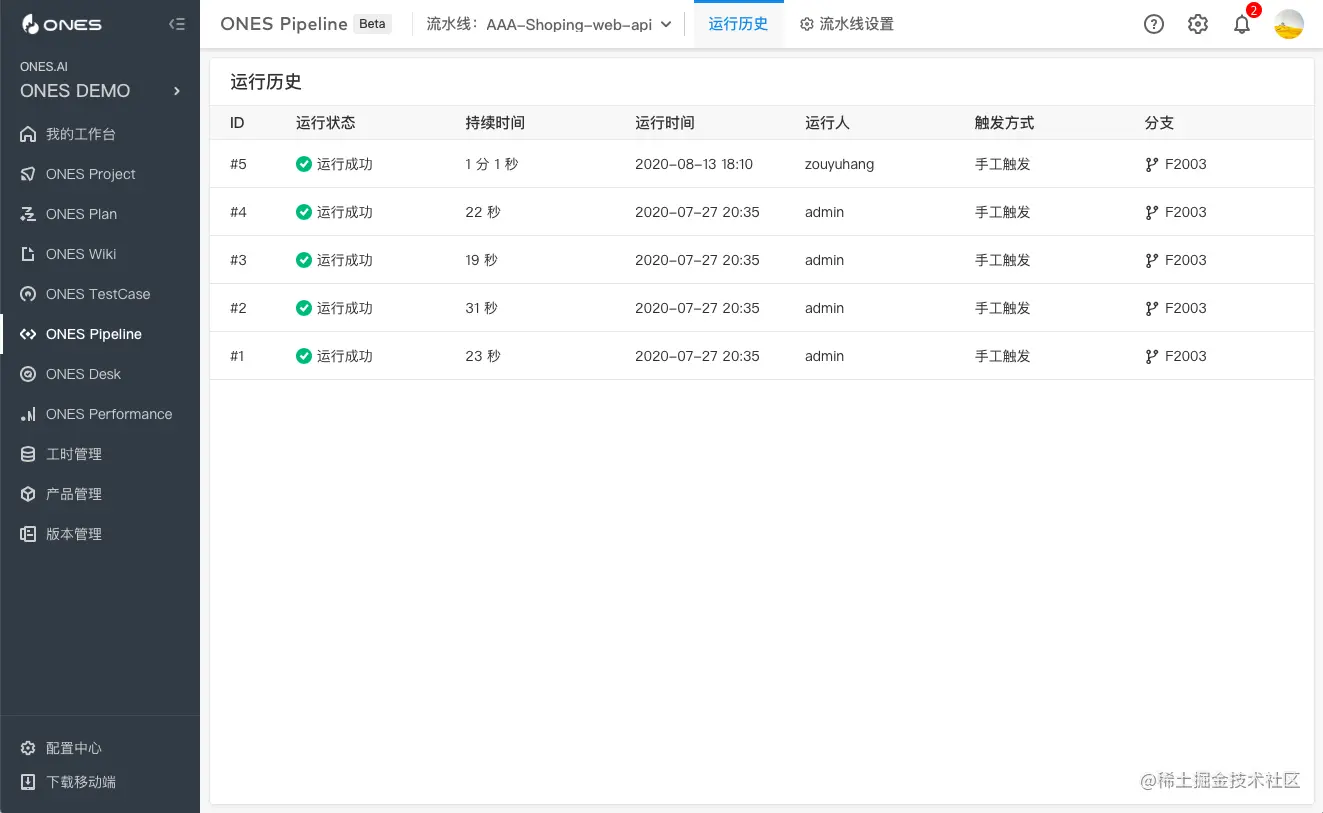
Task: Collapse the left navigation sidebar
Action: click(177, 23)
